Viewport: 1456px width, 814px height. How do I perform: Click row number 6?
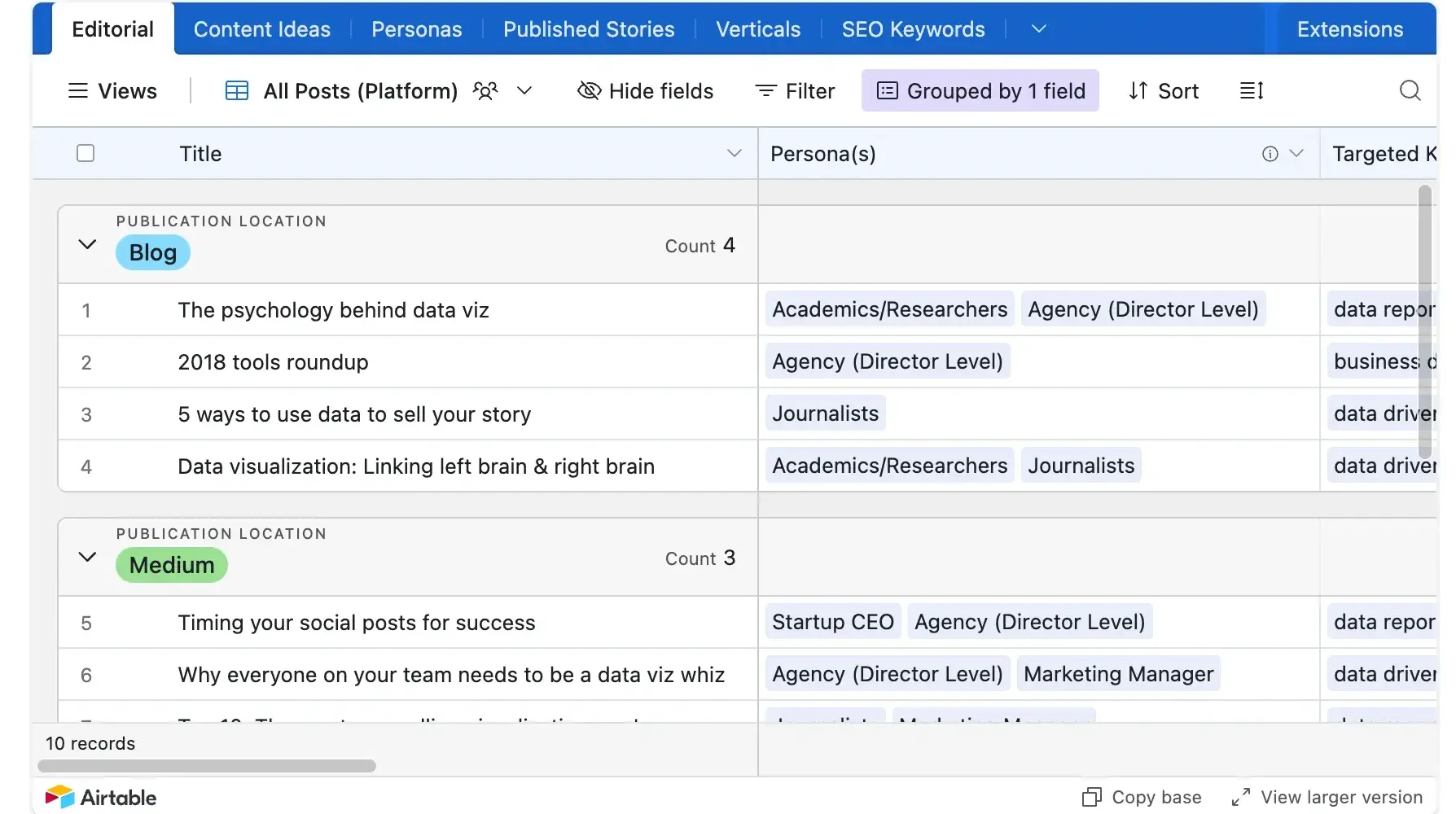coord(86,675)
